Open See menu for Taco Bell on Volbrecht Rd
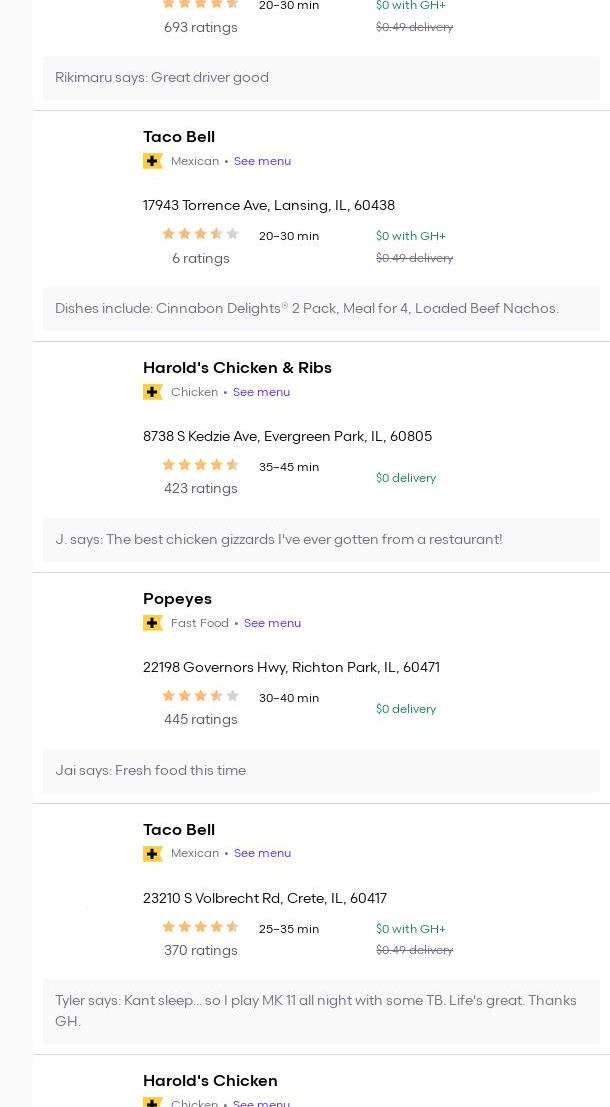This screenshot has height=1107, width=610. tap(262, 854)
